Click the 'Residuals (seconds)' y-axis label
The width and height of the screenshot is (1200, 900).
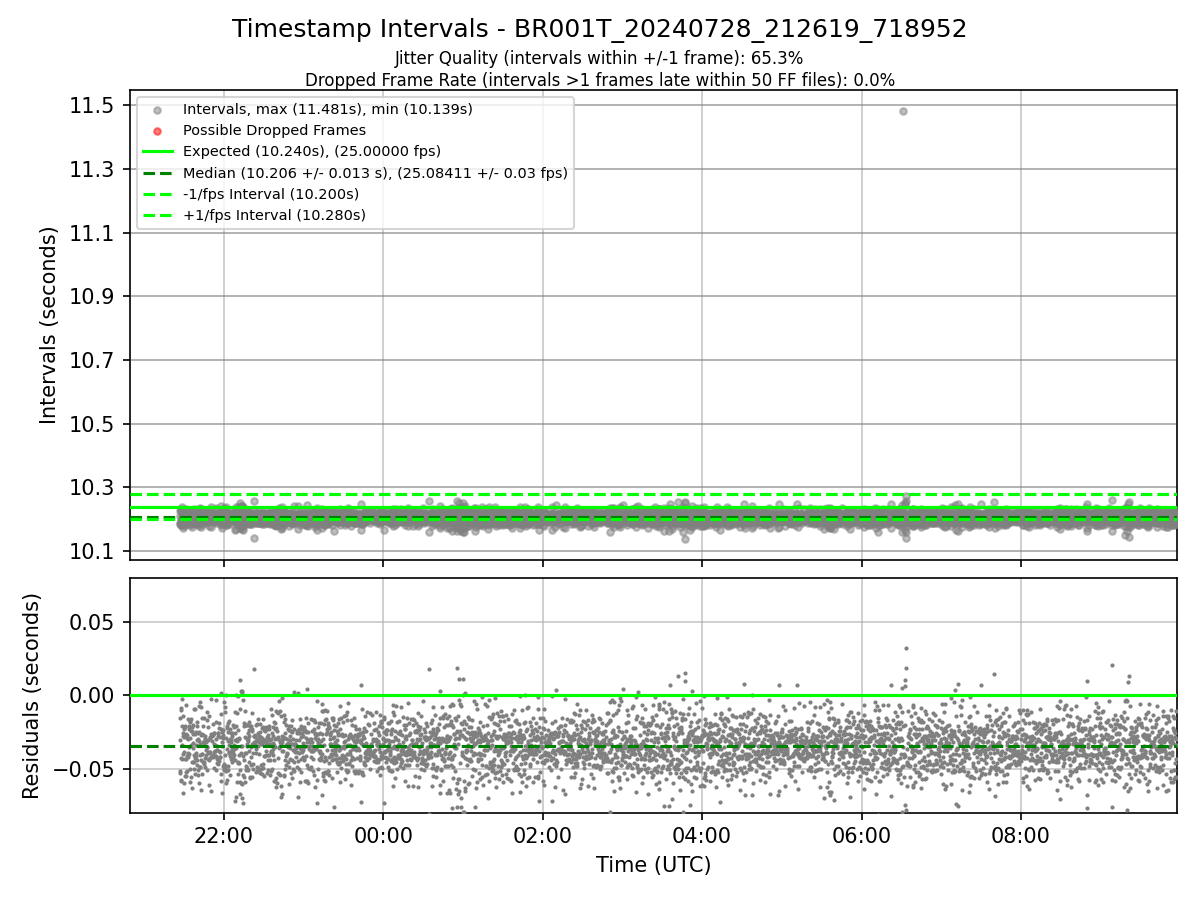coord(31,695)
